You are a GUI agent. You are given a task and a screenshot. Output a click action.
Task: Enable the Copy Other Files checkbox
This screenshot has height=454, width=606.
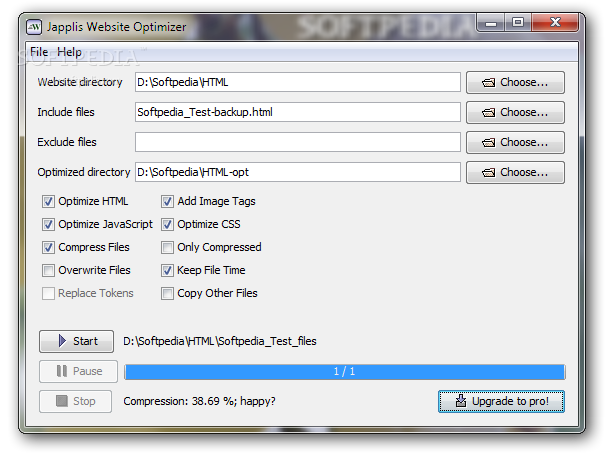pyautogui.click(x=167, y=294)
